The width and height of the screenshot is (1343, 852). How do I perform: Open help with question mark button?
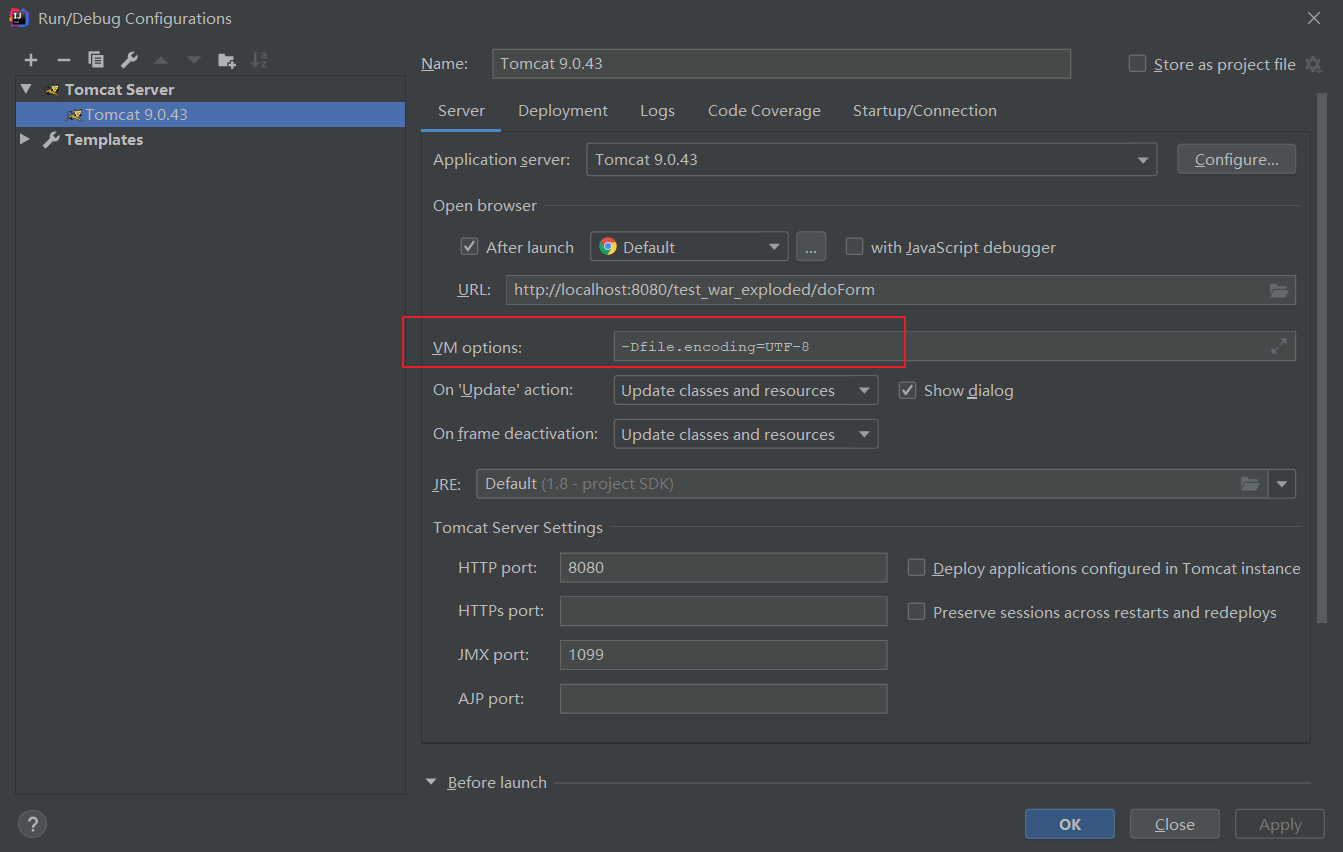pos(32,824)
